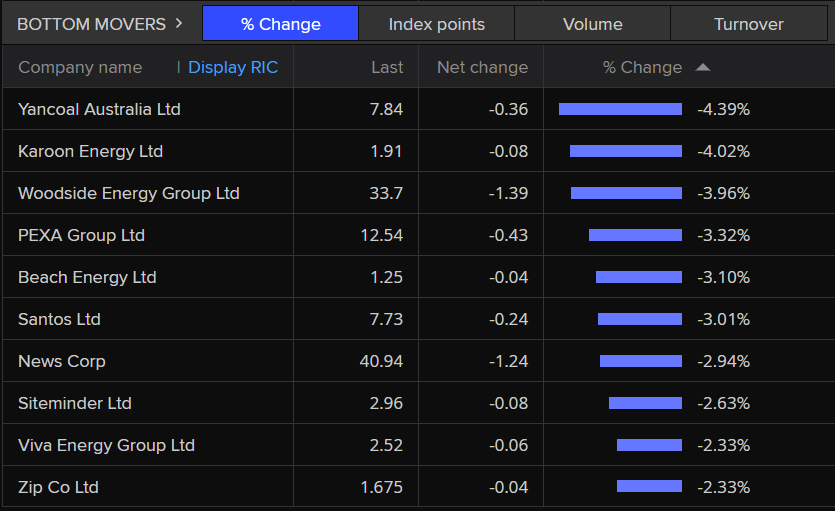Click Santos last price 7.73
Image resolution: width=835 pixels, height=511 pixels.
coord(387,319)
